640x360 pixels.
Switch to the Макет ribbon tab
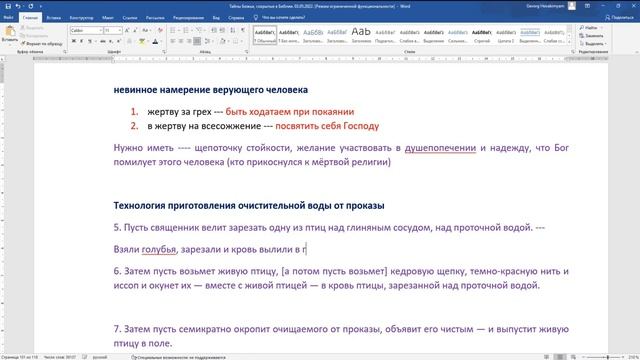tap(108, 18)
